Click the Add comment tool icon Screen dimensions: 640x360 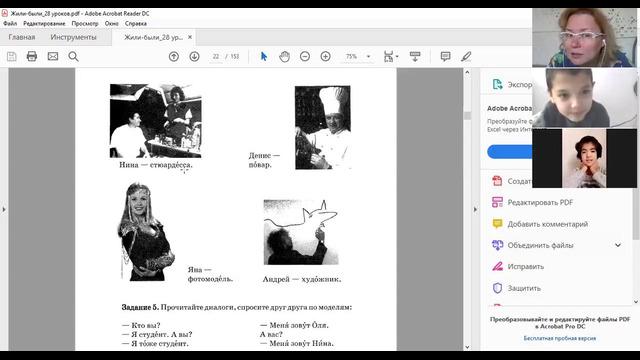pos(497,224)
